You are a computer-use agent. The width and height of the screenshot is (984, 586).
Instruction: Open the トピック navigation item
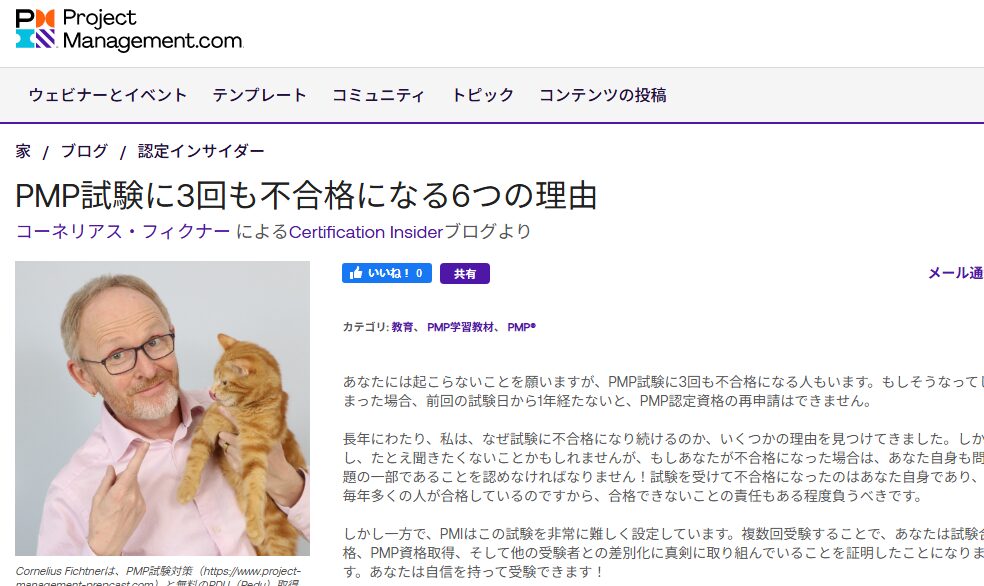483,95
